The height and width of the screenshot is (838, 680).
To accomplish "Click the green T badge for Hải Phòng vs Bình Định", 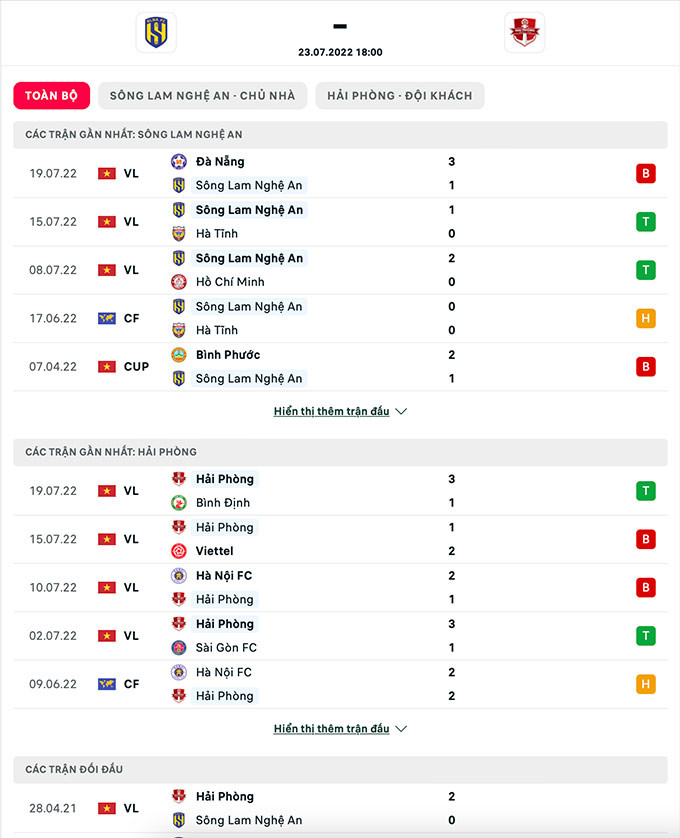I will [646, 491].
